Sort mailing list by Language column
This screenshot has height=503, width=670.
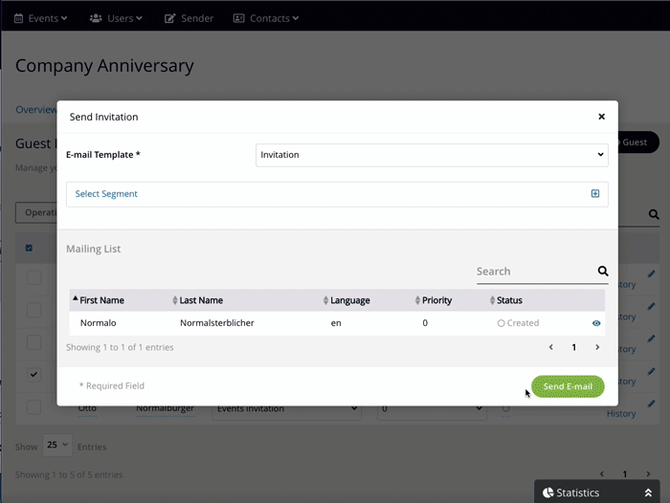[350, 300]
